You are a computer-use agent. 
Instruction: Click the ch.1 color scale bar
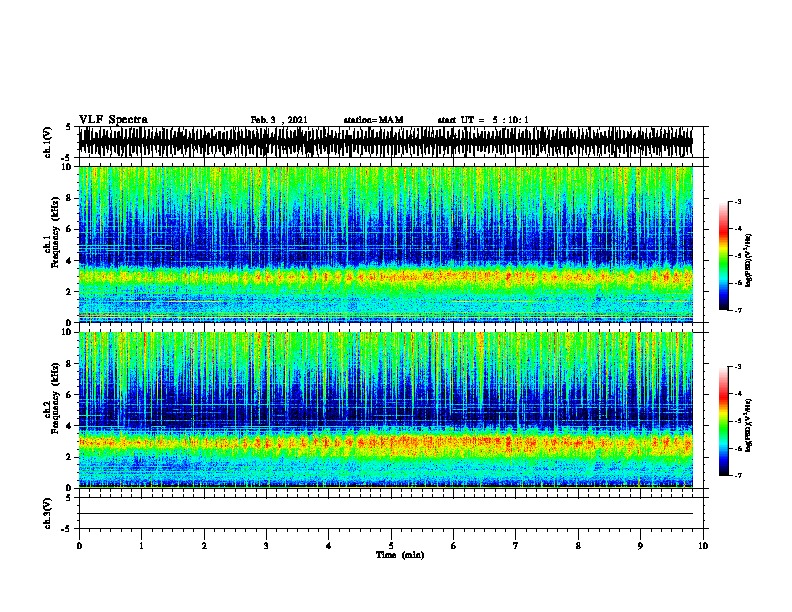point(724,256)
